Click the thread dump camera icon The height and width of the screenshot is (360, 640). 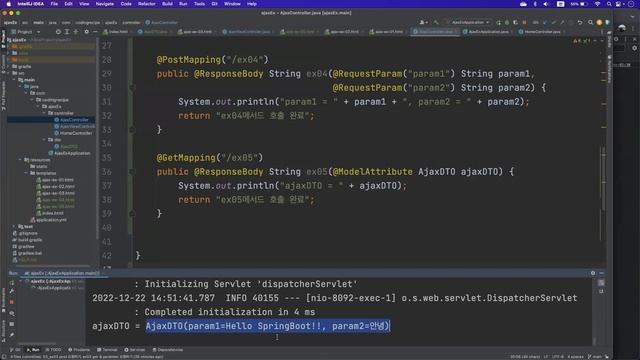point(12,313)
